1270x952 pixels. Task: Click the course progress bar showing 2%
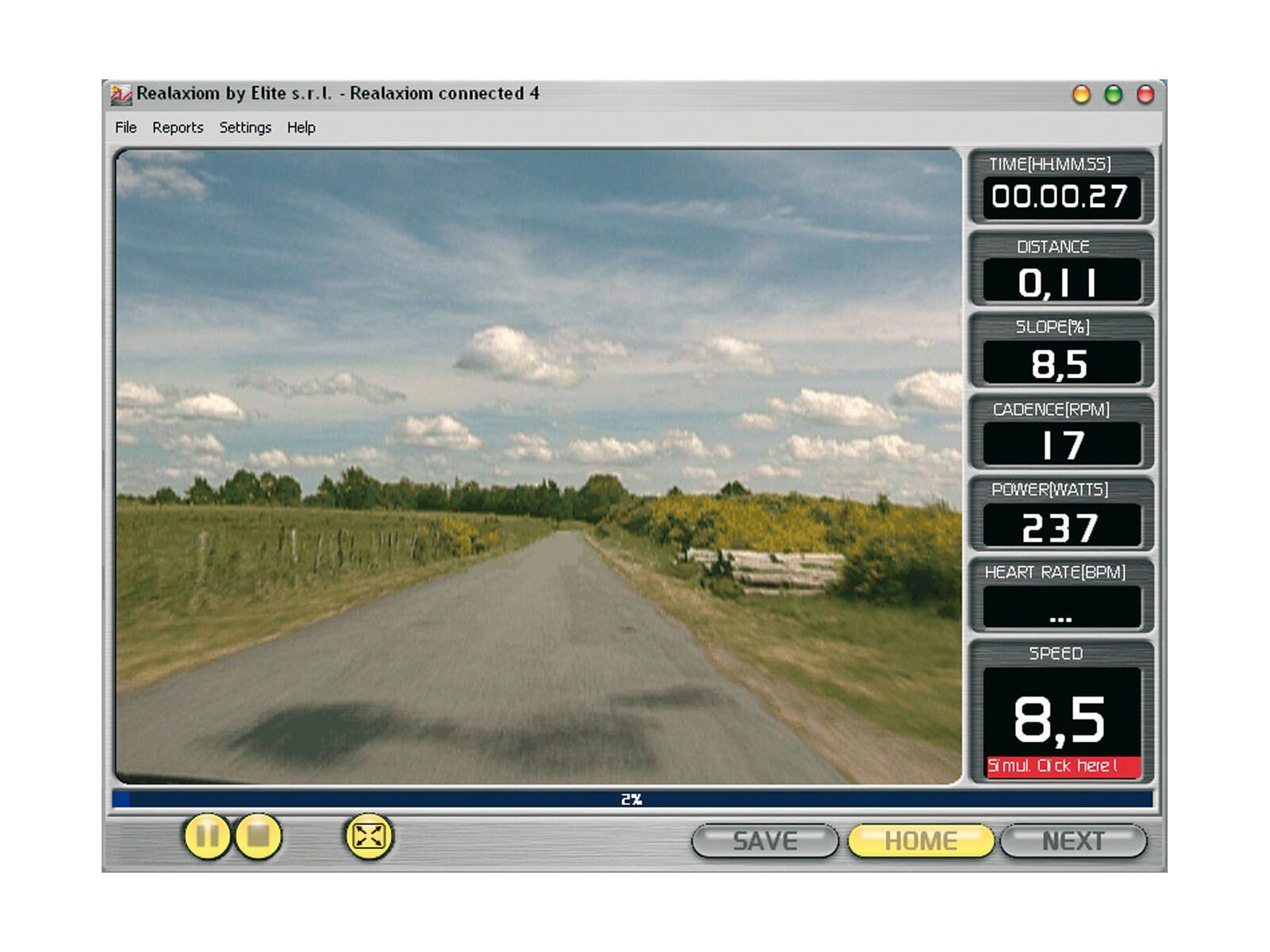[x=632, y=799]
